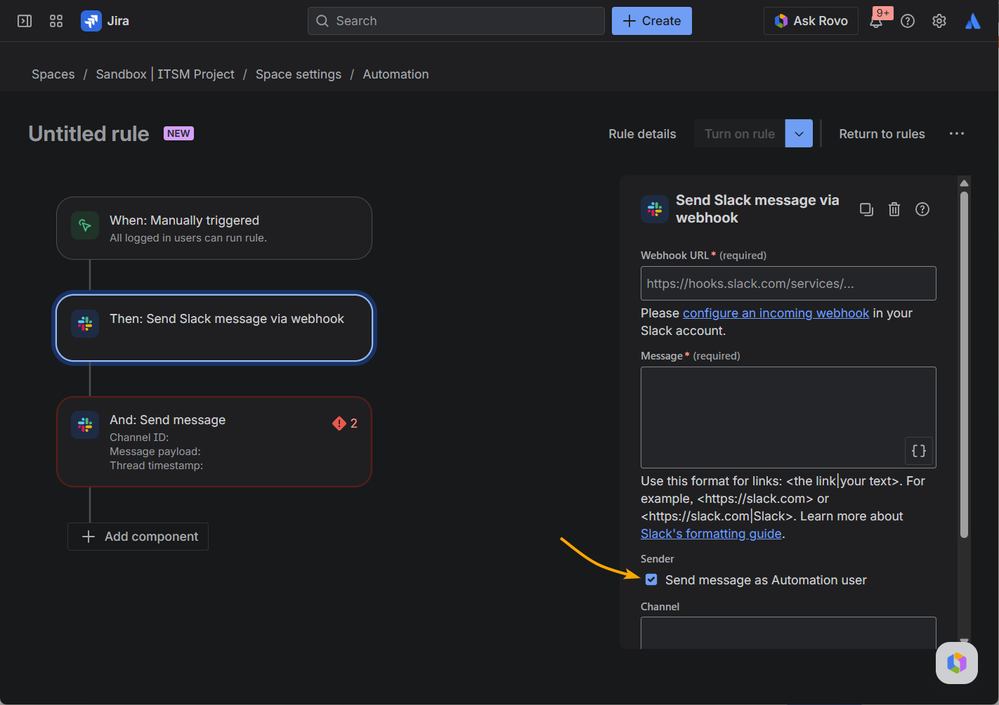Duplicate the Slack webhook component
This screenshot has width=999, height=705.
pyautogui.click(x=866, y=209)
